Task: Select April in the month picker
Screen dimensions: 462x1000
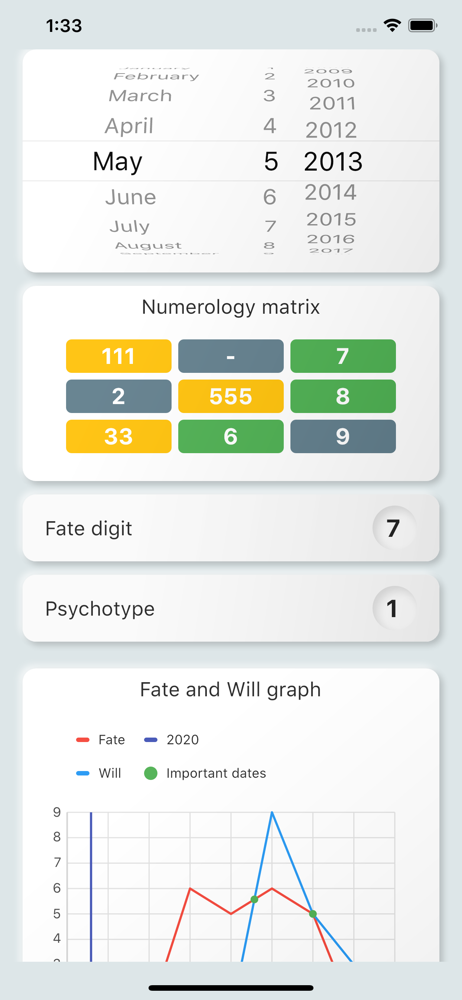Action: (129, 126)
